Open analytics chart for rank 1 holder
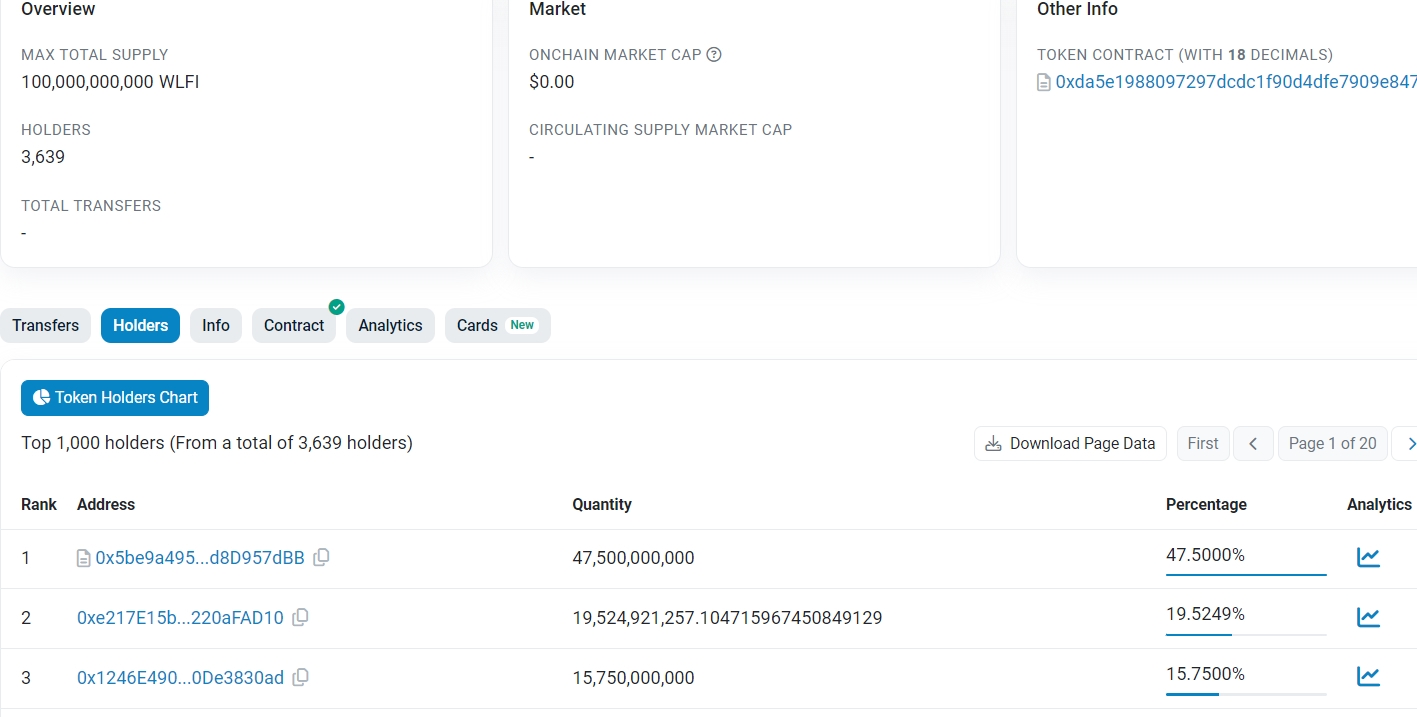 click(1368, 557)
